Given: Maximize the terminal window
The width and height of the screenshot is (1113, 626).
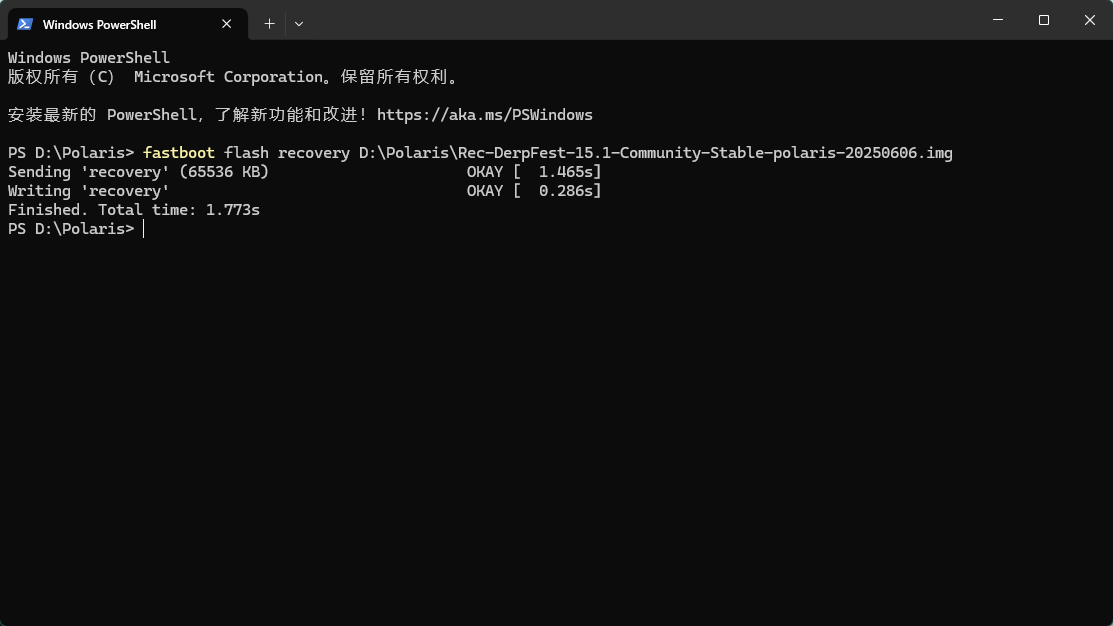Looking at the screenshot, I should [1043, 20].
